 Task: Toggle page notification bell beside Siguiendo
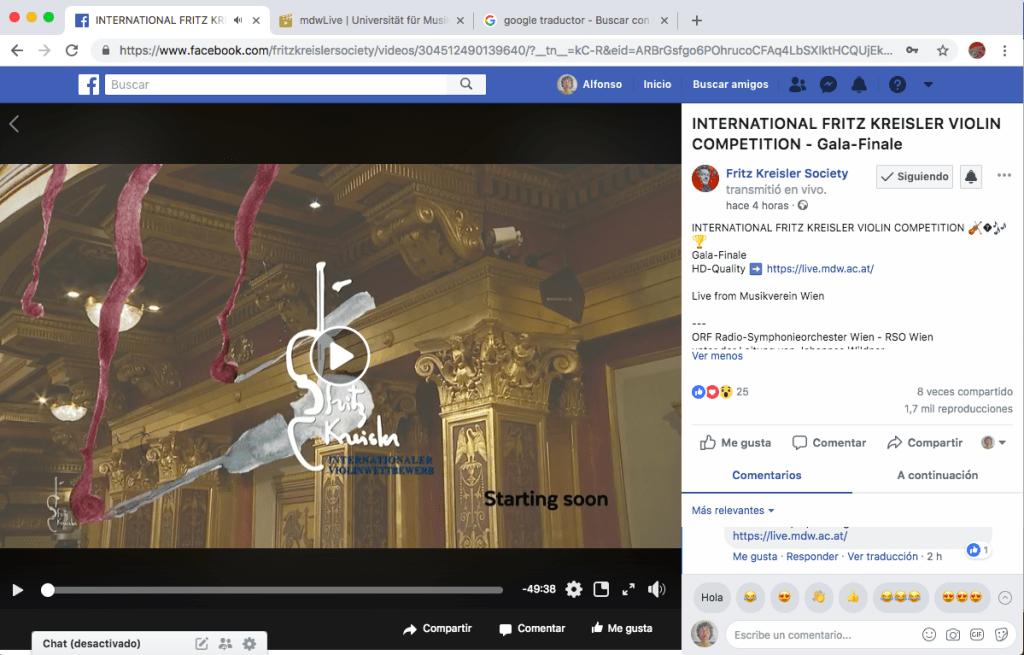pyautogui.click(x=970, y=177)
